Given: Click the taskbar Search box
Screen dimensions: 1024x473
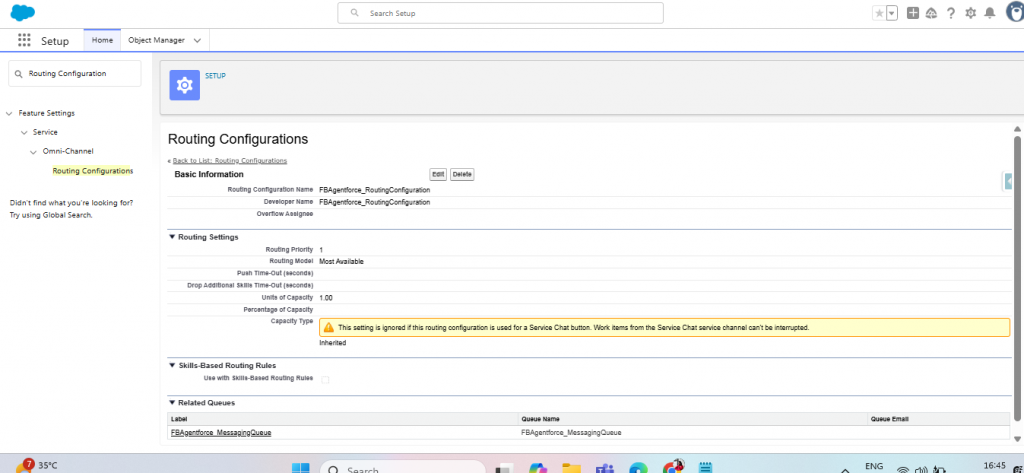Looking at the screenshot, I should click(x=402, y=468).
